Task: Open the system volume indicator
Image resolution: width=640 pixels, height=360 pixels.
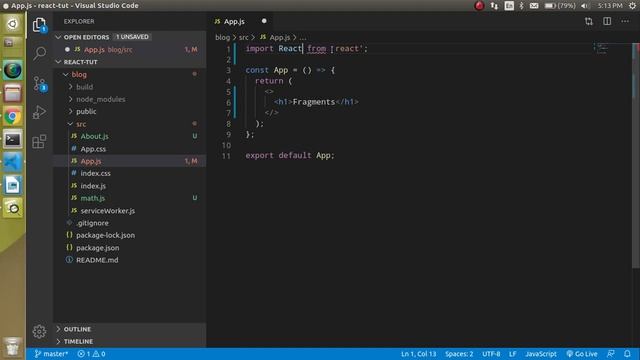Action: pos(586,5)
